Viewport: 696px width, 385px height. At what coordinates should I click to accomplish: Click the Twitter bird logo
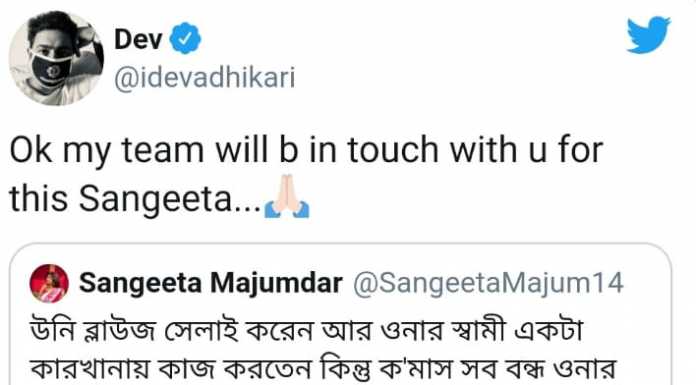coord(648,35)
